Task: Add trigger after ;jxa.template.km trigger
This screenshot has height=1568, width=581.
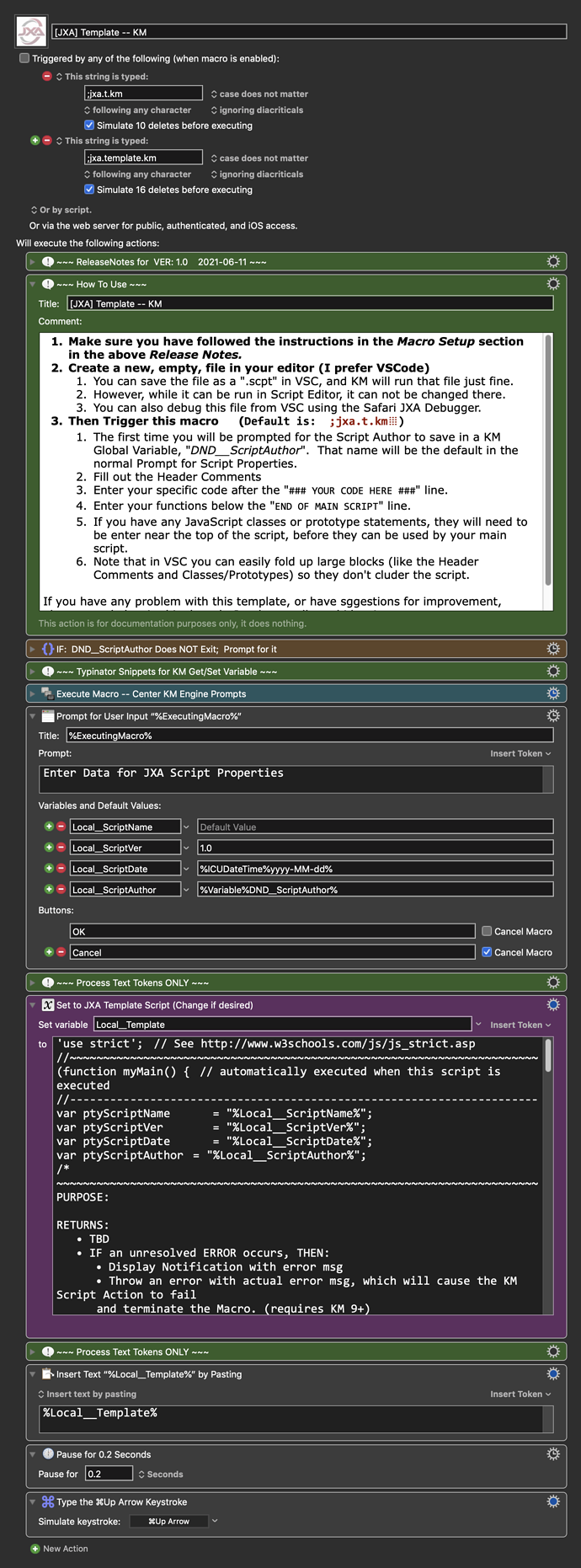Action: [35, 141]
